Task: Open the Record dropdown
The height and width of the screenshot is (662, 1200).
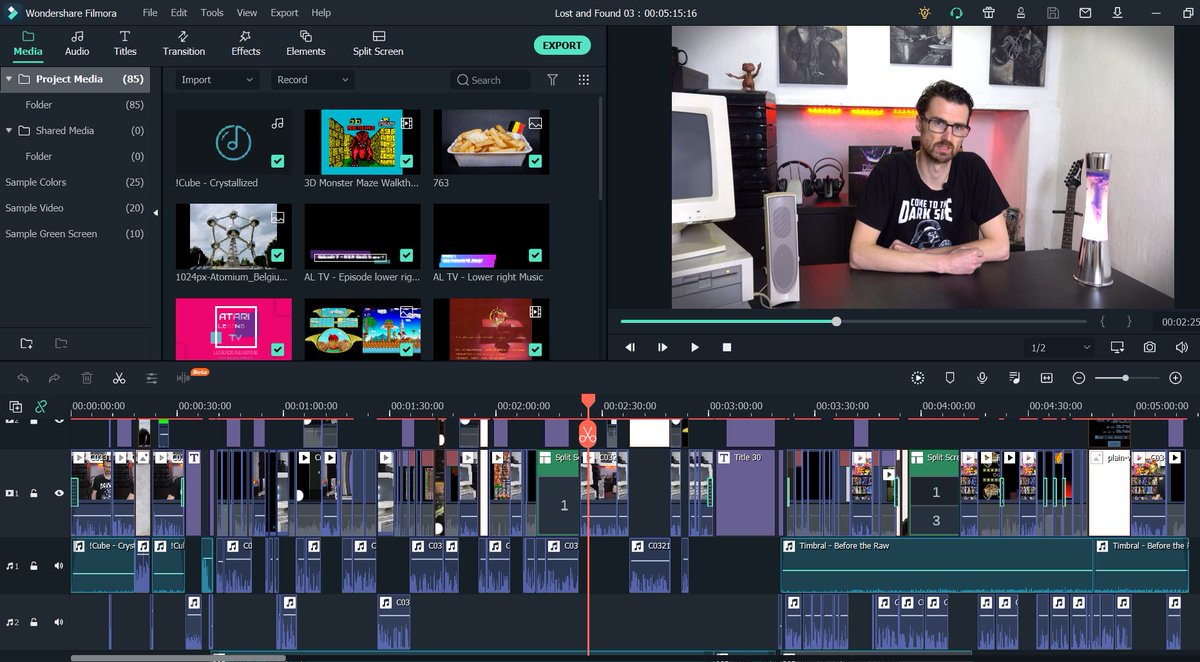Action: click(313, 80)
